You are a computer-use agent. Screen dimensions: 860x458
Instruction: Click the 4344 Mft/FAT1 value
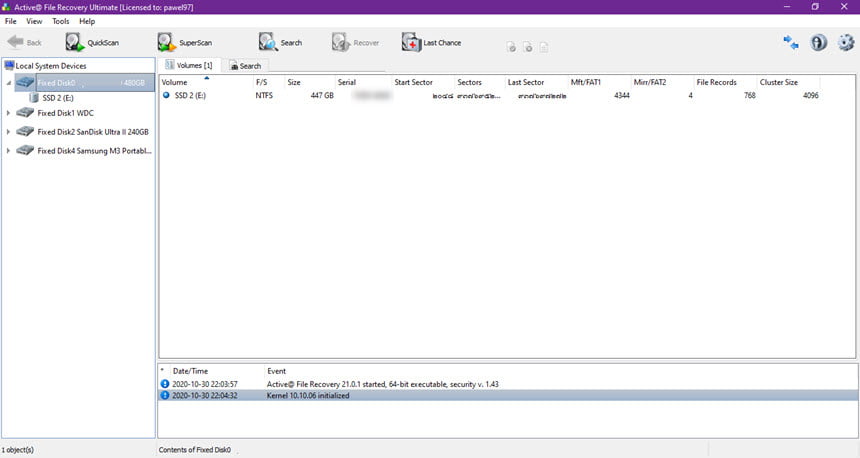tap(621, 95)
